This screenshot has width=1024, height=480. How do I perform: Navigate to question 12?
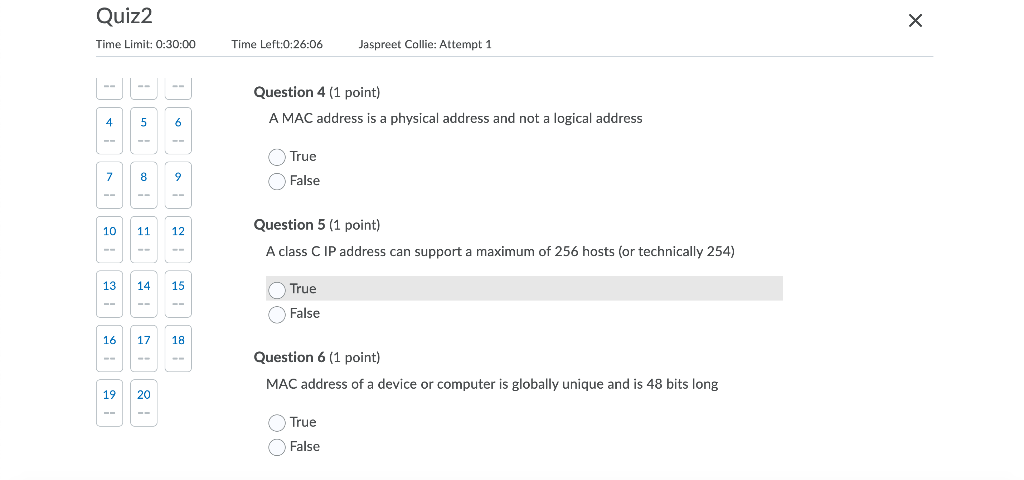pyautogui.click(x=178, y=238)
